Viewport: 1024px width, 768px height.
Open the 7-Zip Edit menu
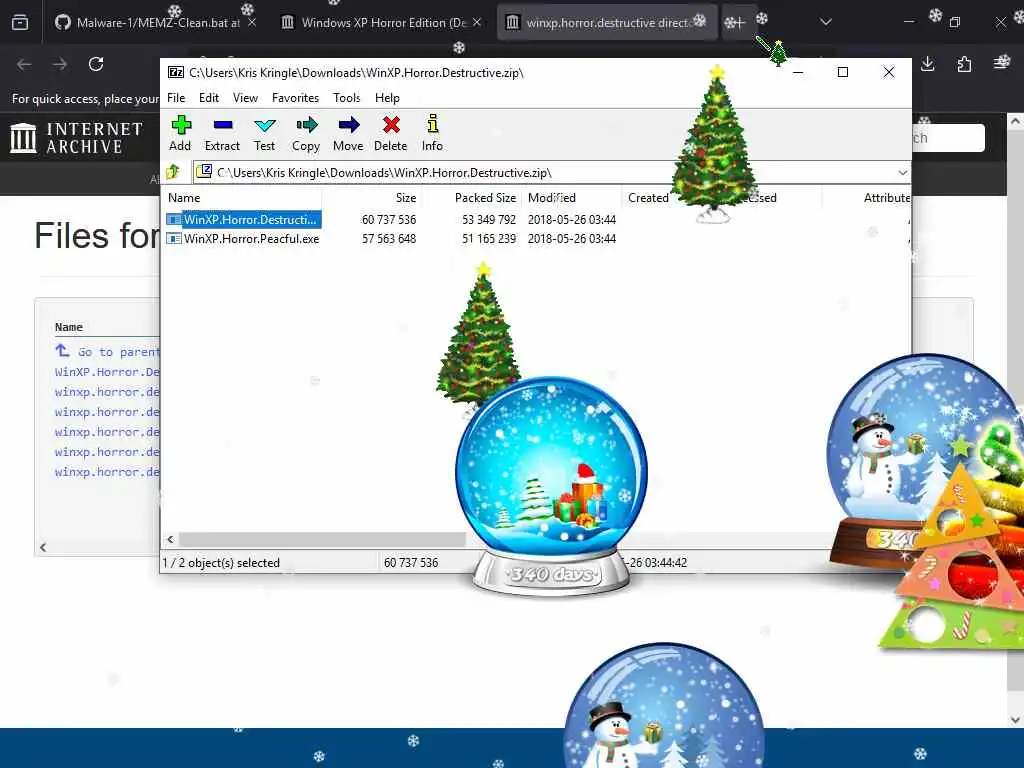click(x=209, y=98)
